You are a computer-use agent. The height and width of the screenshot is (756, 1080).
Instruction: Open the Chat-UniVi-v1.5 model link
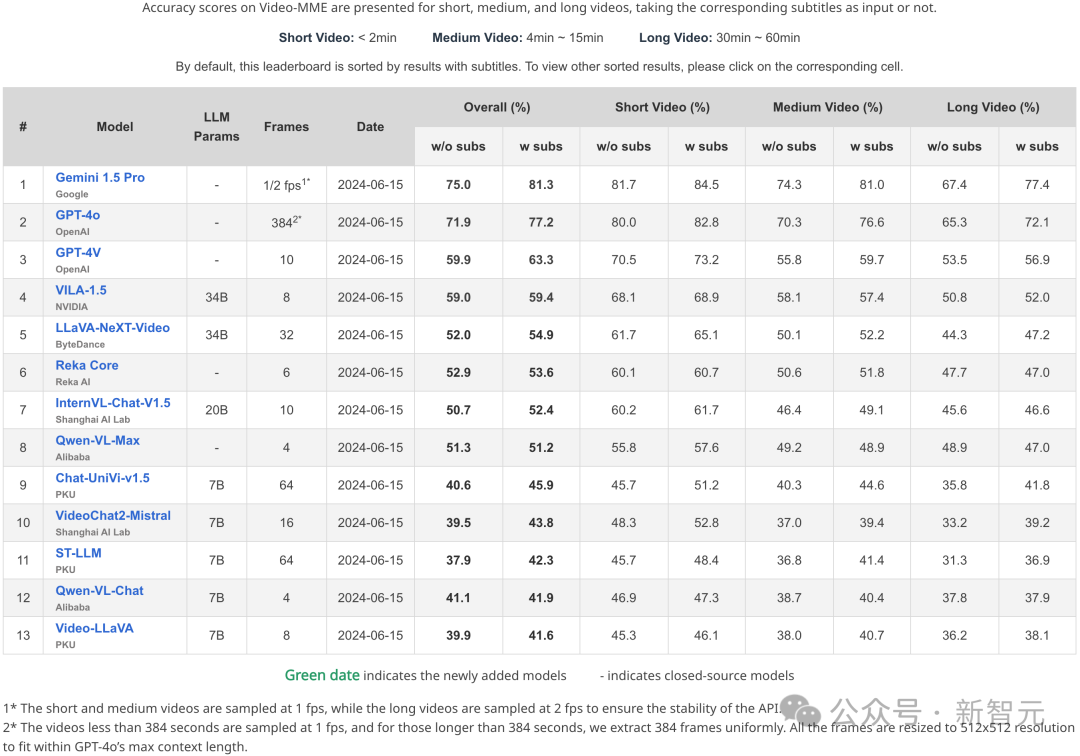[x=102, y=478]
